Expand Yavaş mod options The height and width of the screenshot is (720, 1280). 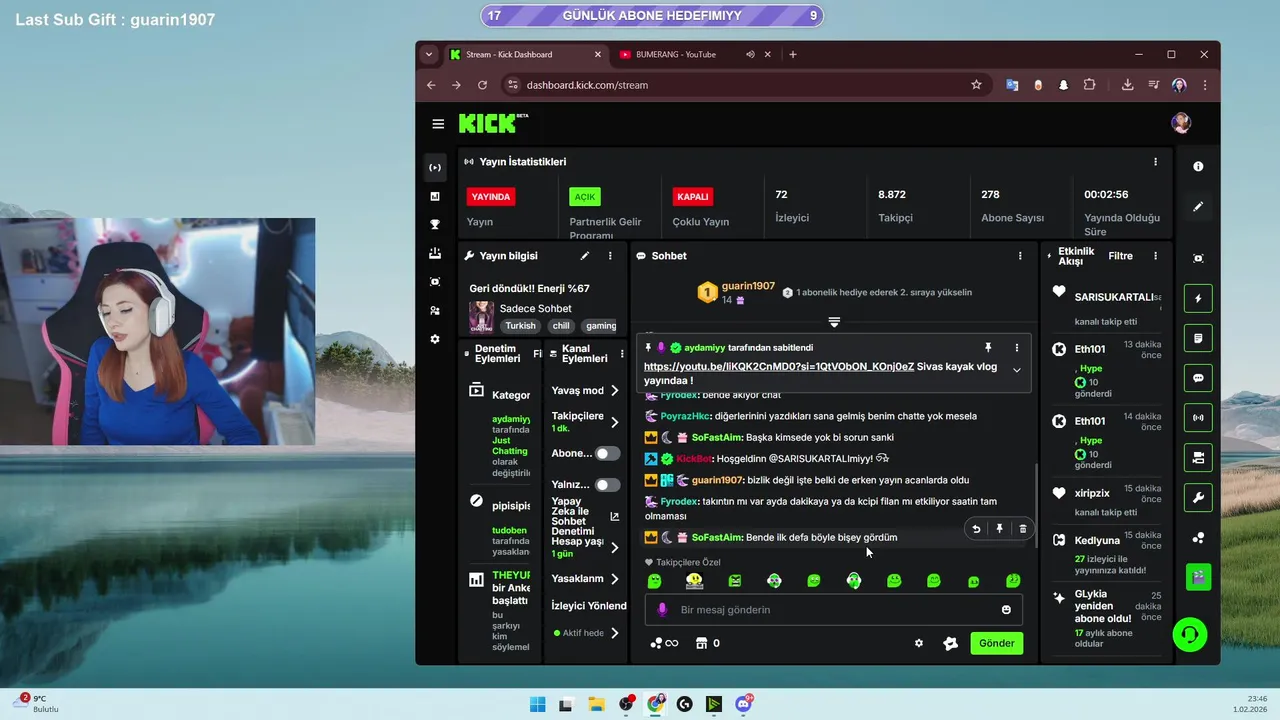[x=614, y=390]
